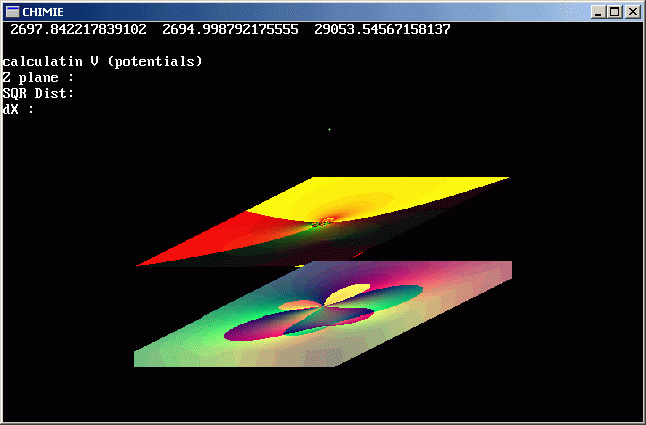Maximize the CHIMIE window
This screenshot has width=646, height=425.
[x=614, y=11]
